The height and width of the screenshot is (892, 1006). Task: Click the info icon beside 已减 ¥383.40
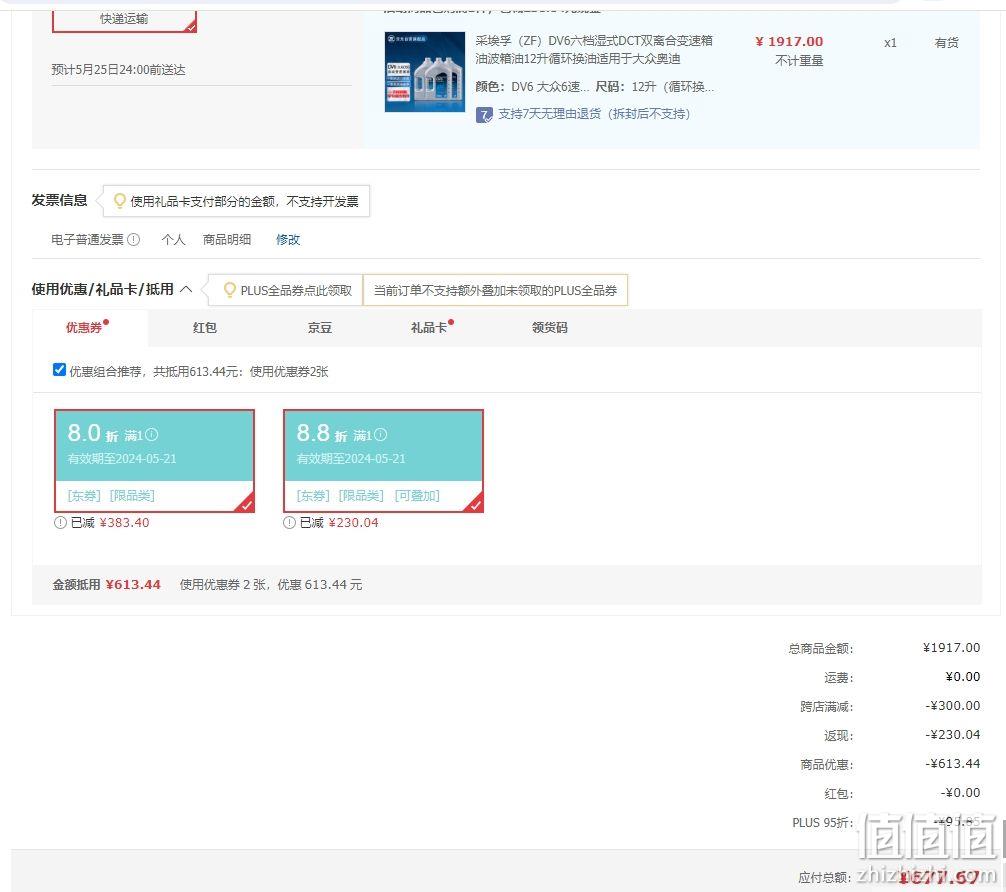pyautogui.click(x=60, y=522)
